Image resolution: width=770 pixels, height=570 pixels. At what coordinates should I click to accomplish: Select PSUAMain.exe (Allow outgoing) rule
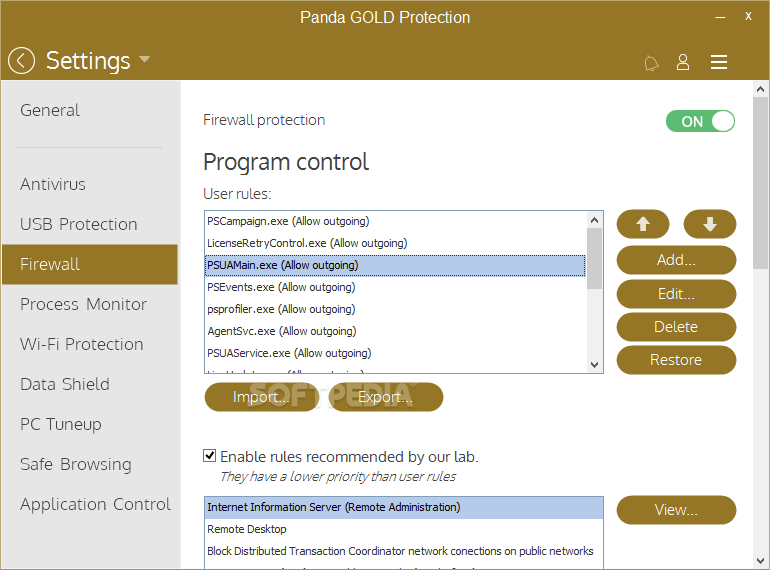[396, 265]
